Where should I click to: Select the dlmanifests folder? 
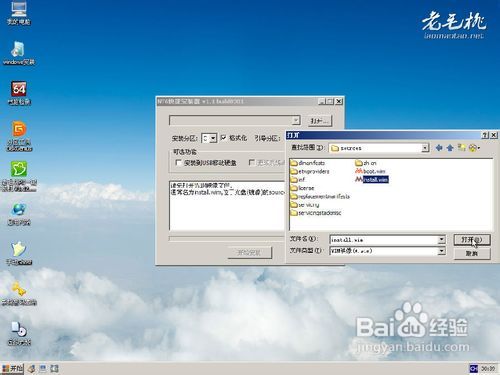(x=308, y=163)
